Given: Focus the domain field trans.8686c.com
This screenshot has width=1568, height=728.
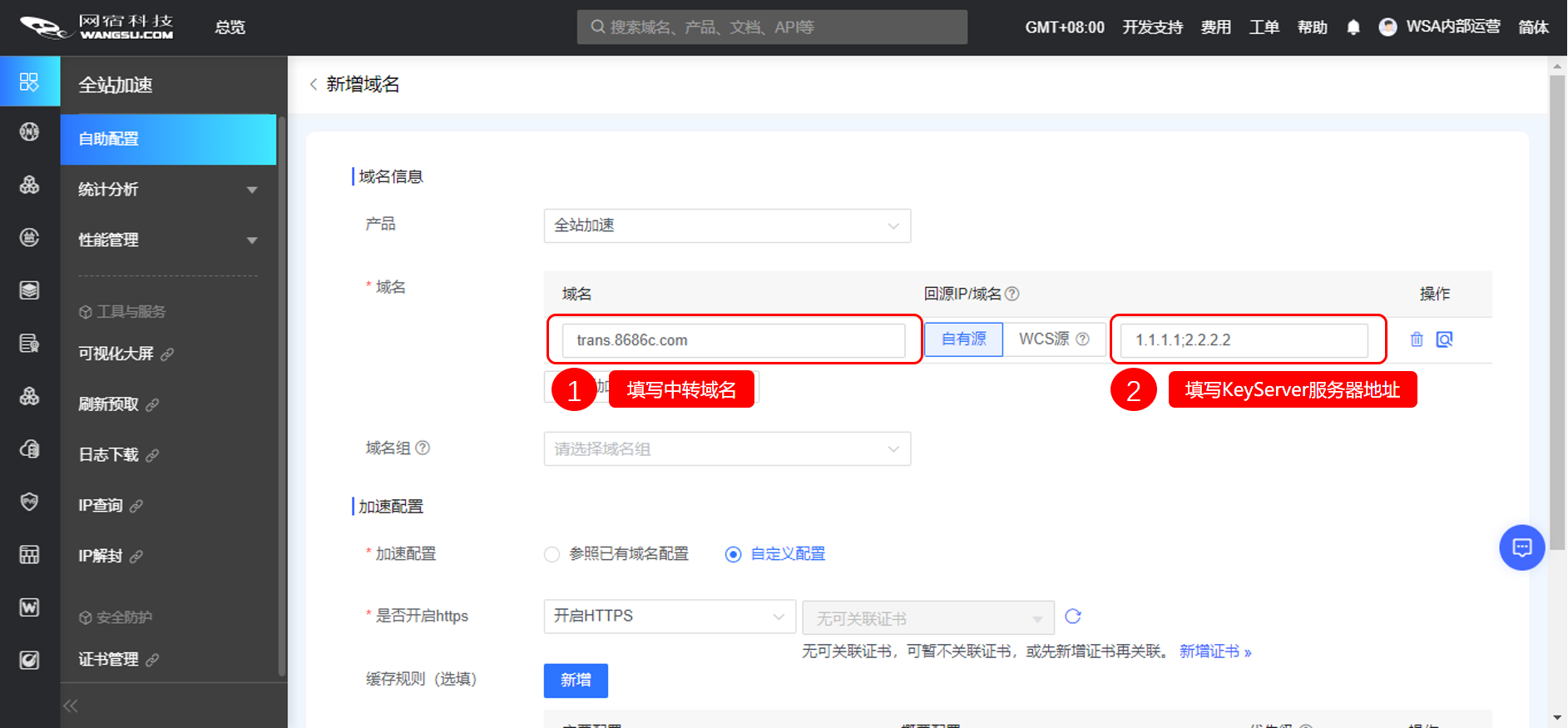Looking at the screenshot, I should 734,340.
